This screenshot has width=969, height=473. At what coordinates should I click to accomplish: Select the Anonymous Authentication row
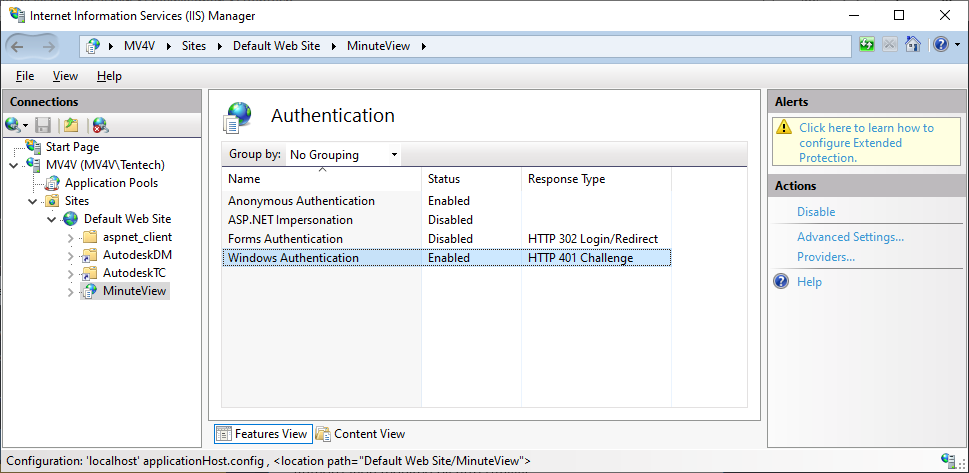coord(446,201)
